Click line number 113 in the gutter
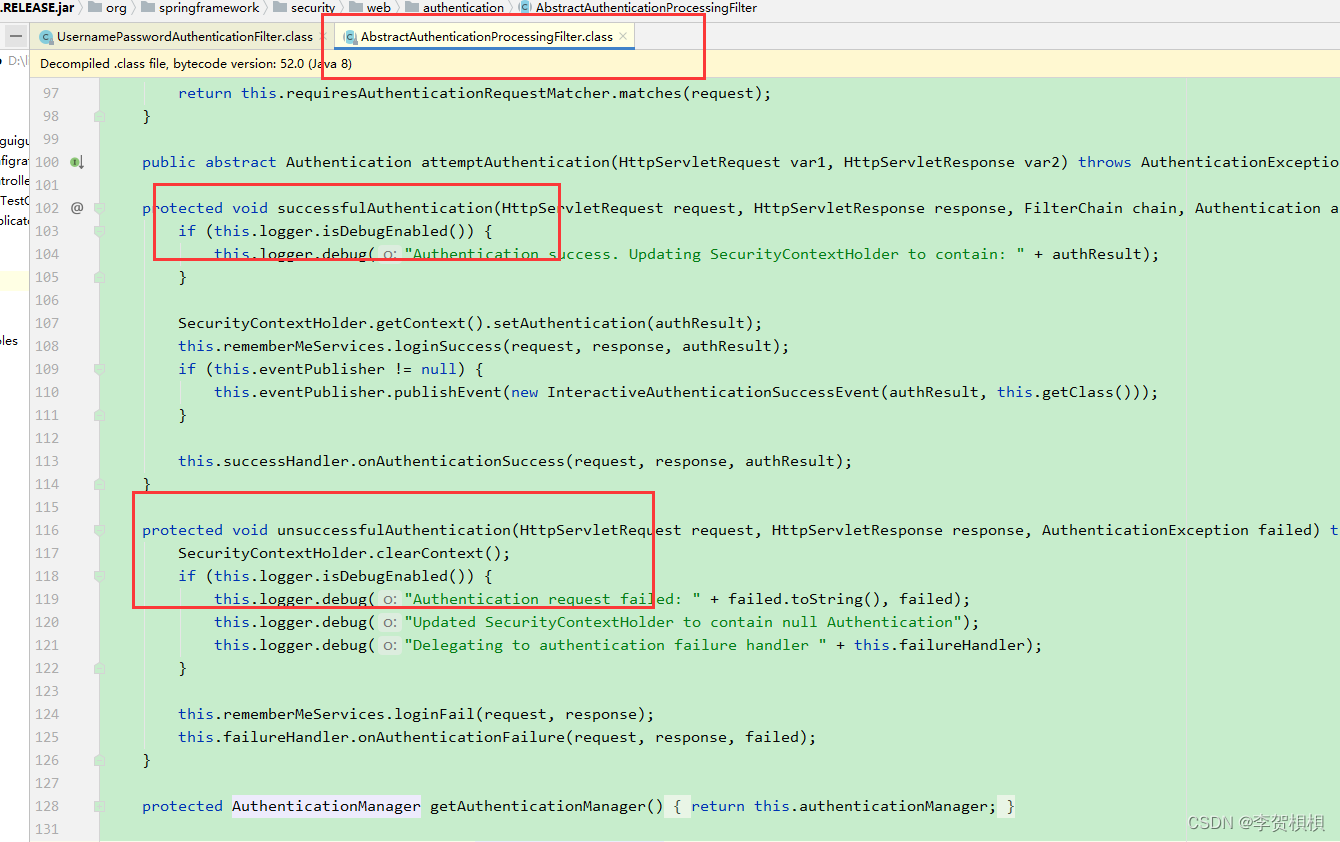 [47, 461]
